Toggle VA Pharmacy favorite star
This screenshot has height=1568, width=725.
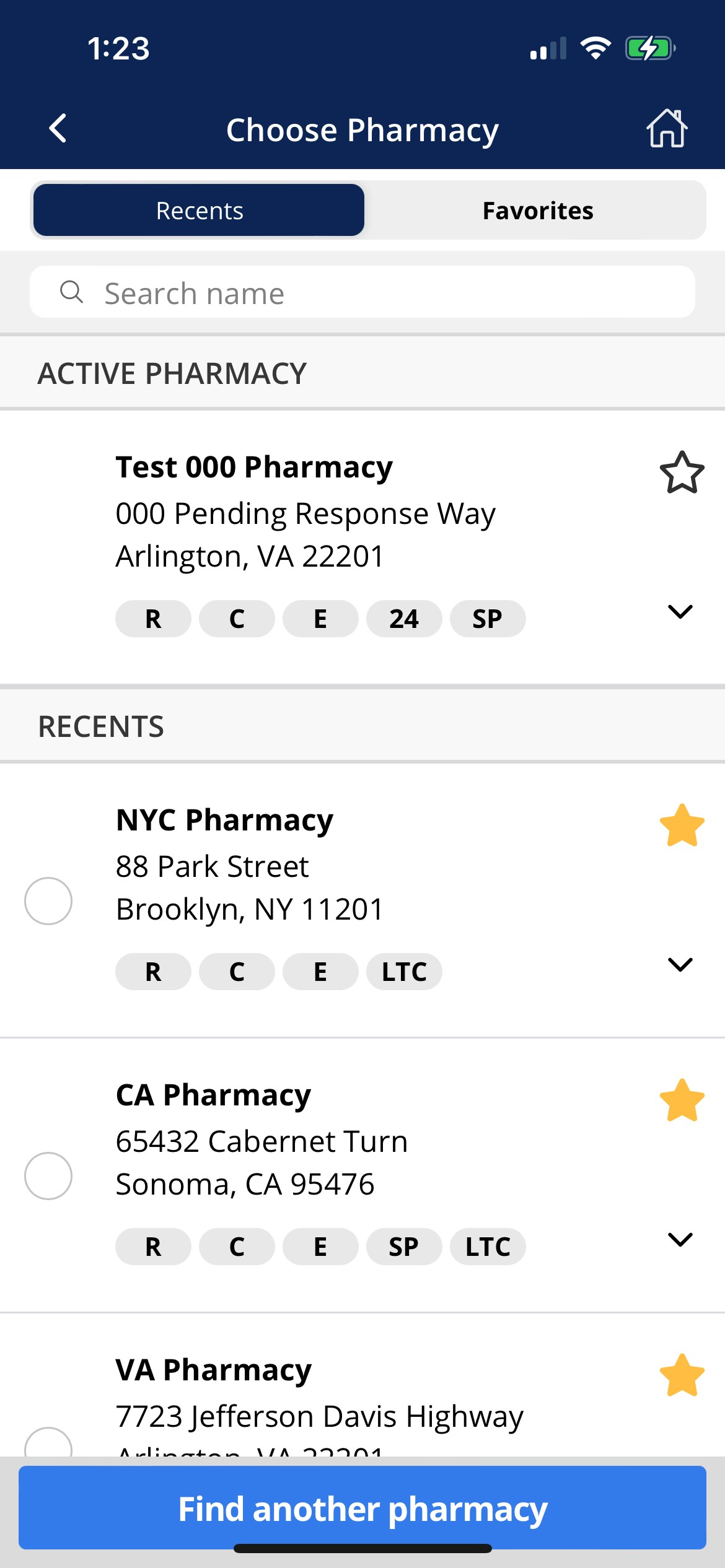pyautogui.click(x=682, y=1375)
